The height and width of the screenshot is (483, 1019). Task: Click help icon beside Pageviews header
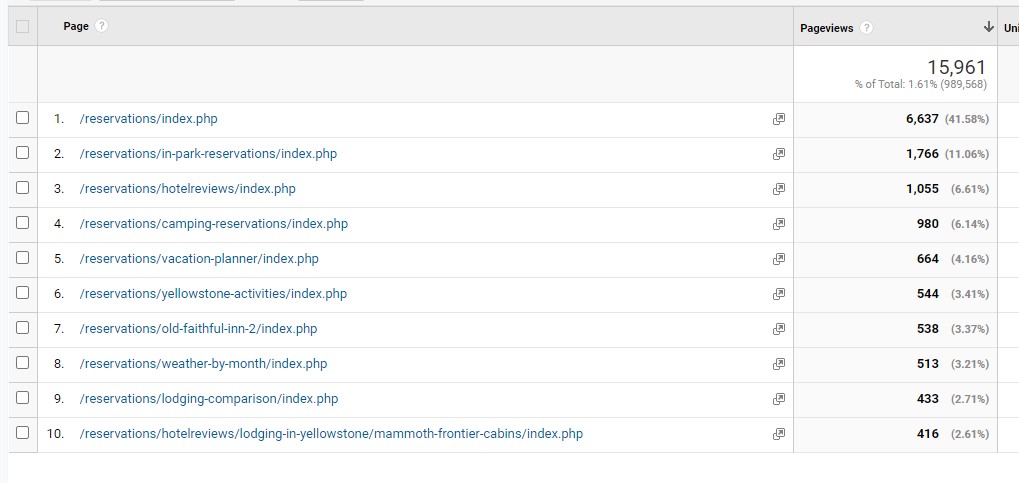(867, 28)
